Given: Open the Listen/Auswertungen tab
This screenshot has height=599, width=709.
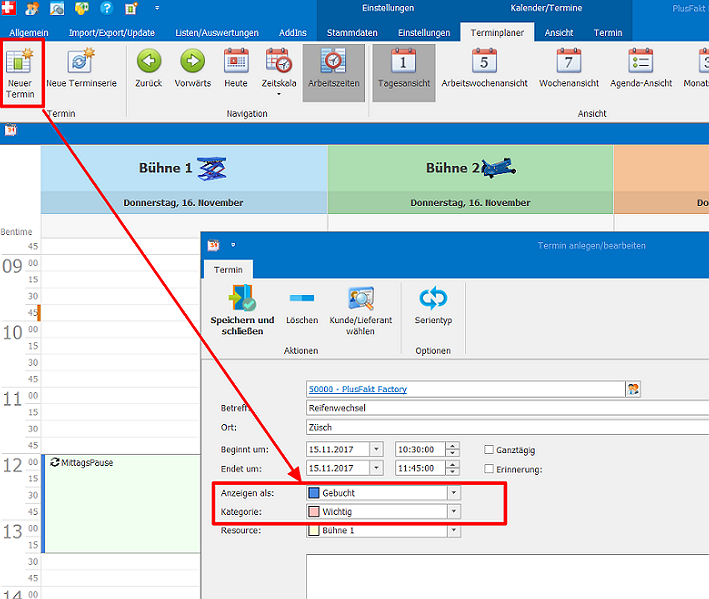Looking at the screenshot, I should tap(217, 33).
